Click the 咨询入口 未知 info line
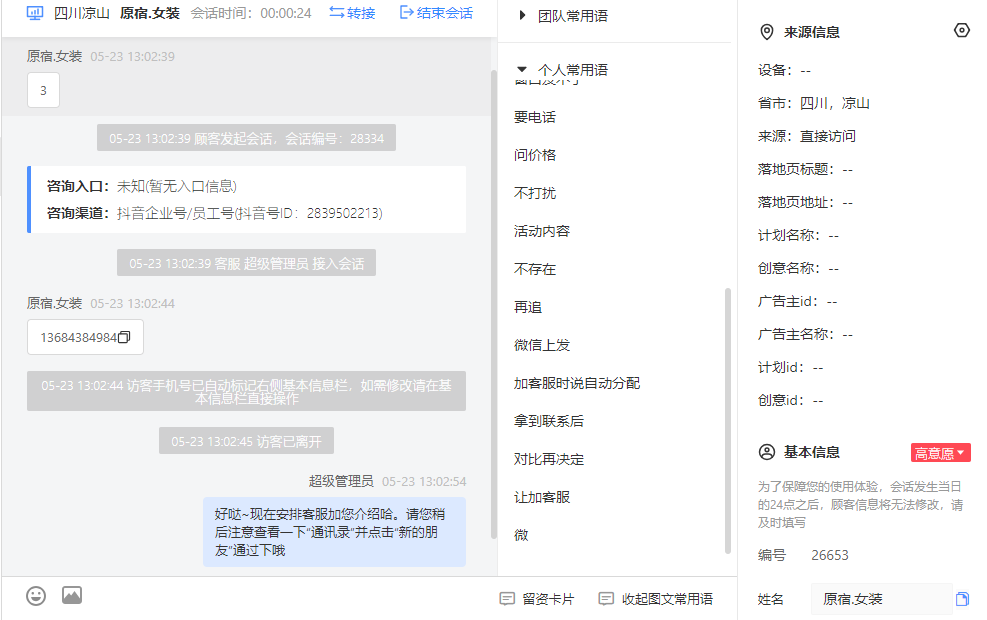 [142, 186]
